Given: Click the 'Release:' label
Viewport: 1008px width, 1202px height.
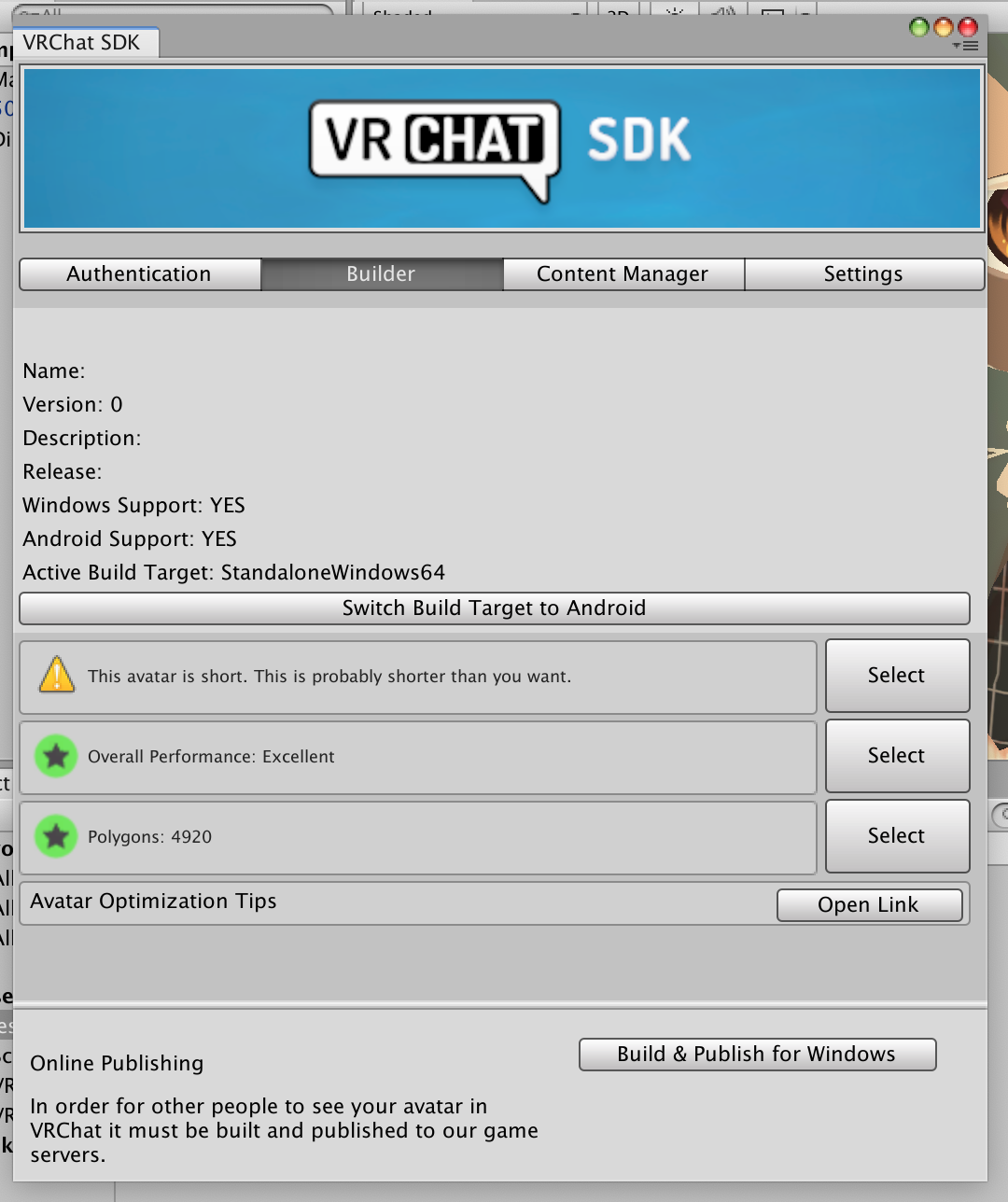Looking at the screenshot, I should [x=63, y=472].
